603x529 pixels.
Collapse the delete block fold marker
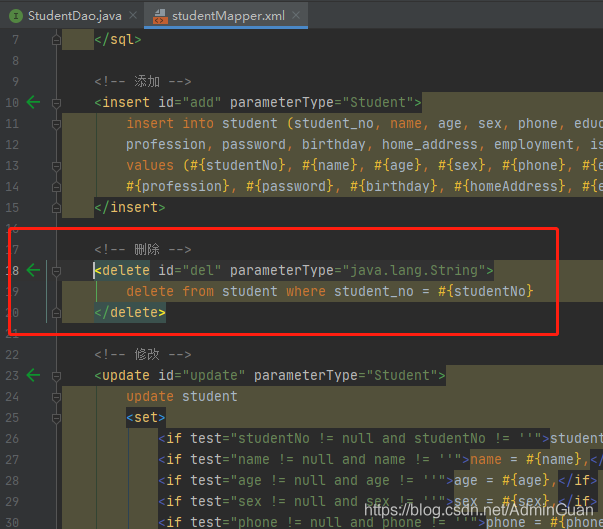point(56,271)
